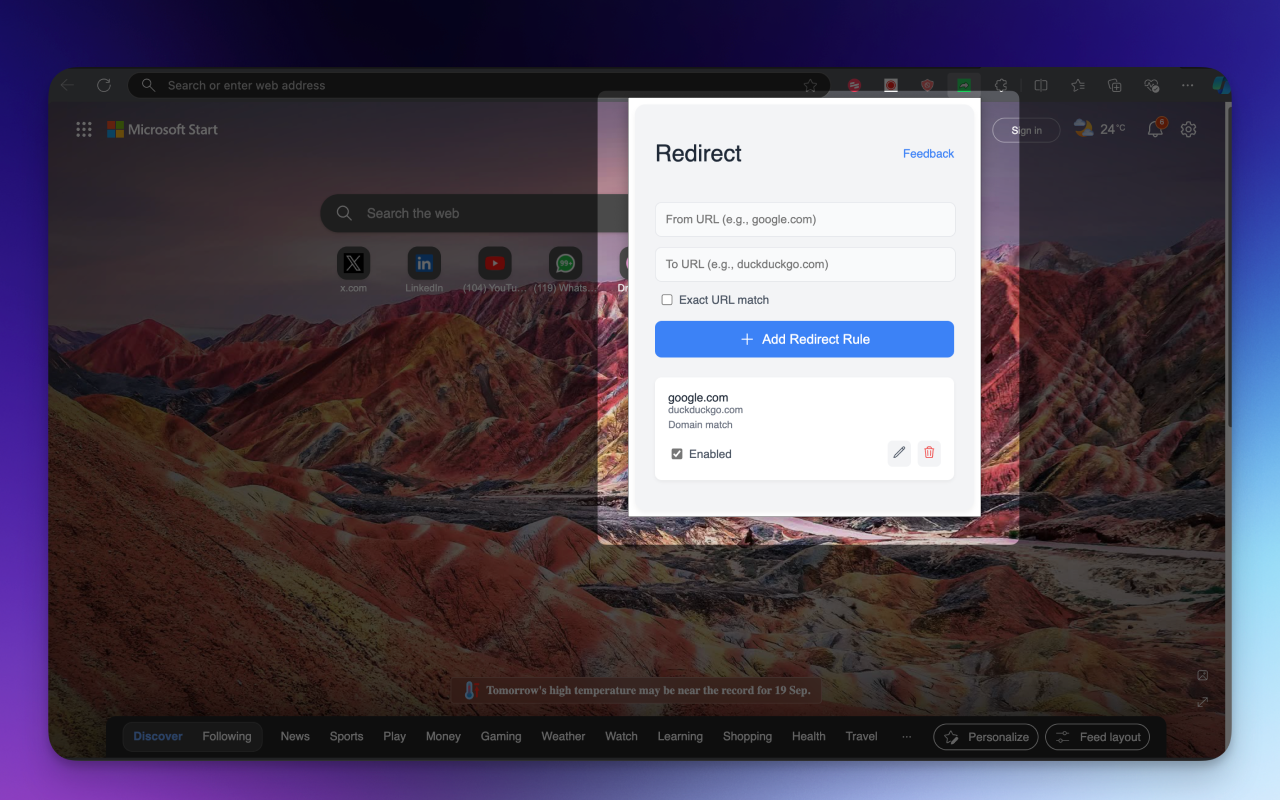Add current page to favorites with star icon

click(810, 85)
